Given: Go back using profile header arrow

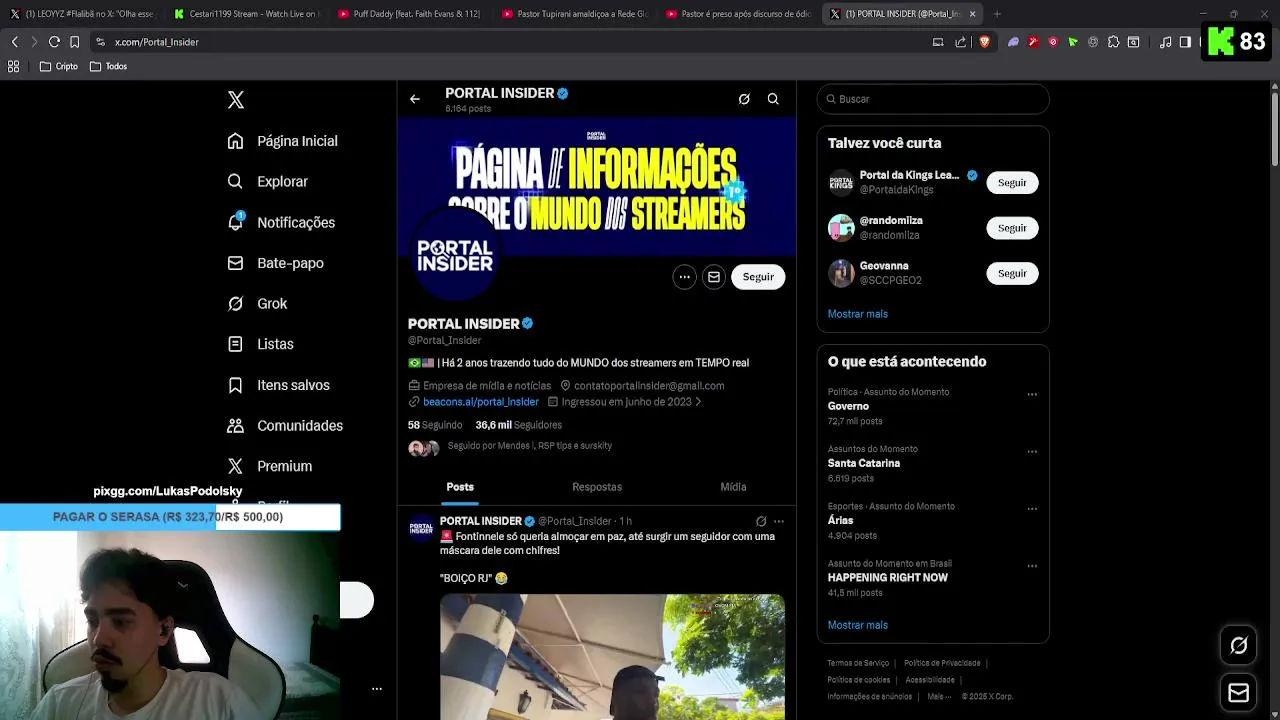Looking at the screenshot, I should pyautogui.click(x=415, y=99).
